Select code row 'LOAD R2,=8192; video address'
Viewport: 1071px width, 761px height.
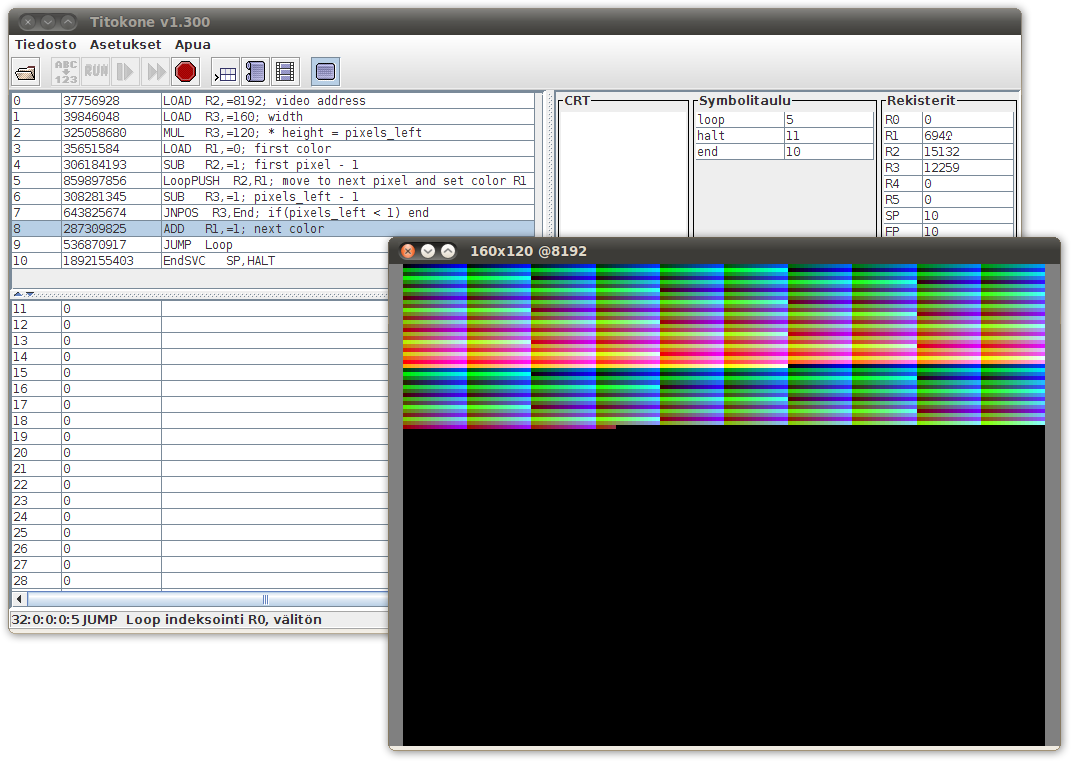[273, 100]
